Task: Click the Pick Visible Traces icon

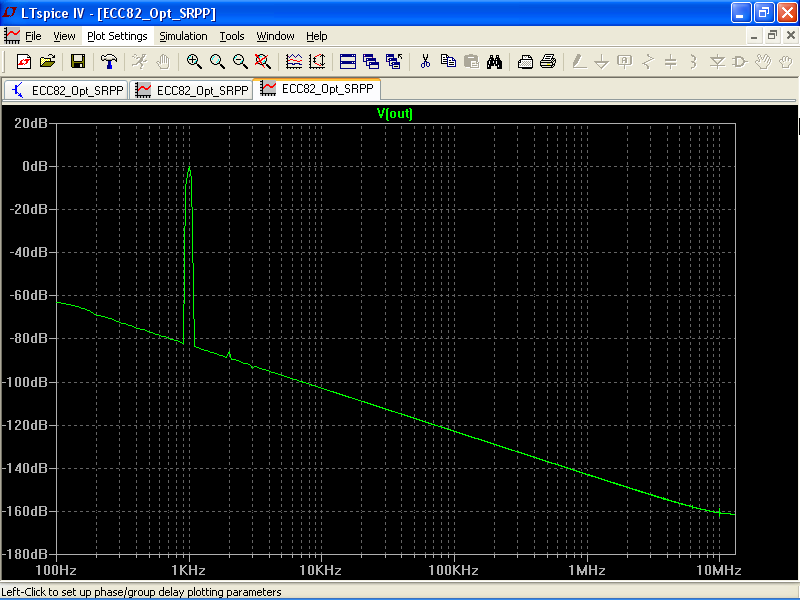Action: tap(294, 62)
